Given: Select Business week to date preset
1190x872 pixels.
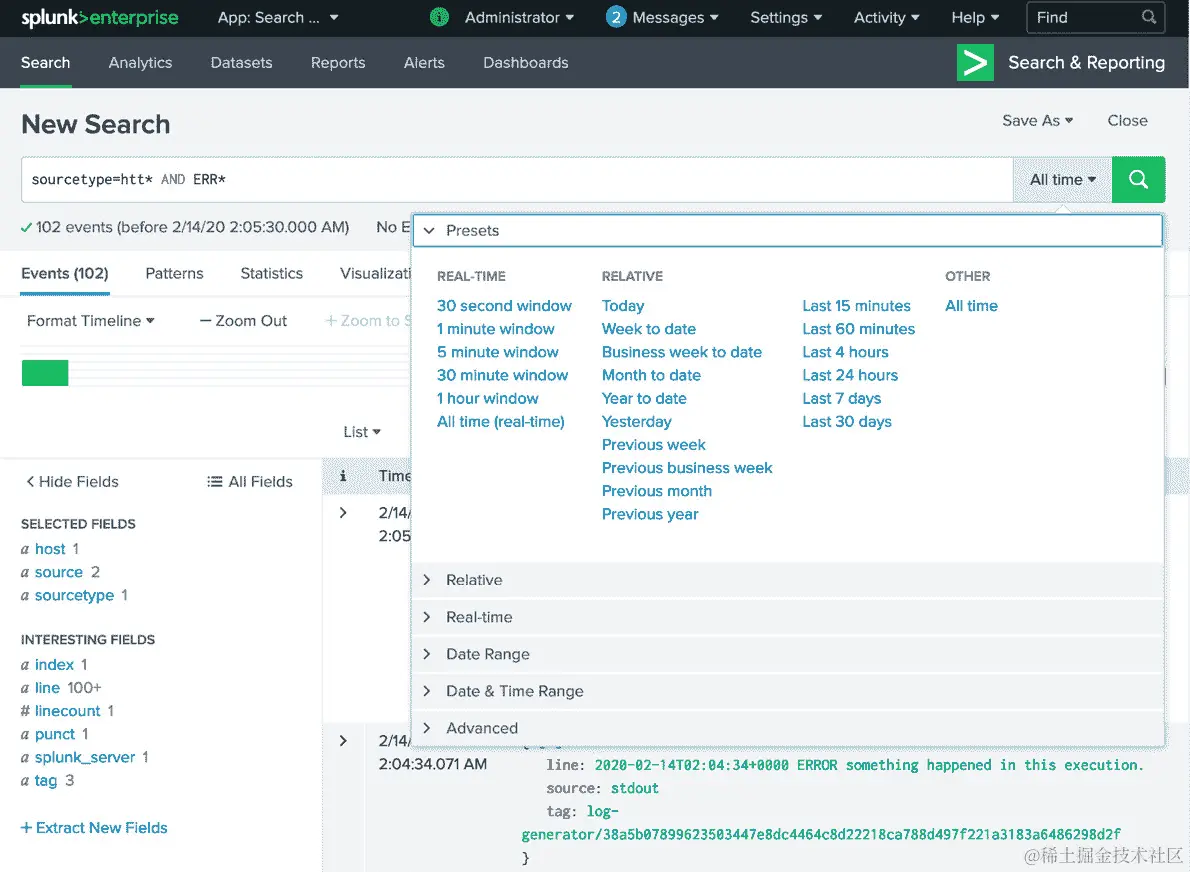Looking at the screenshot, I should point(682,352).
